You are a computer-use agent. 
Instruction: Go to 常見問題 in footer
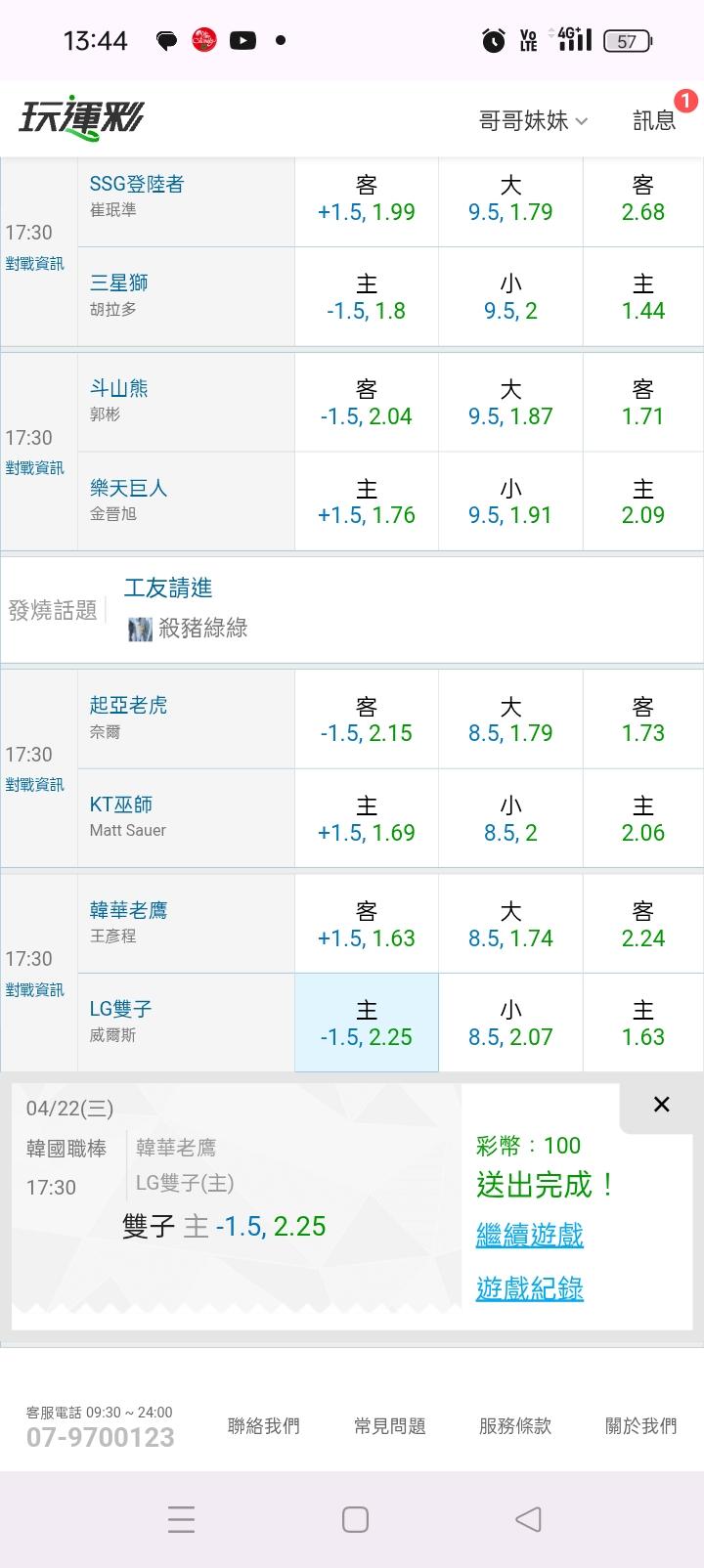pyautogui.click(x=389, y=1426)
